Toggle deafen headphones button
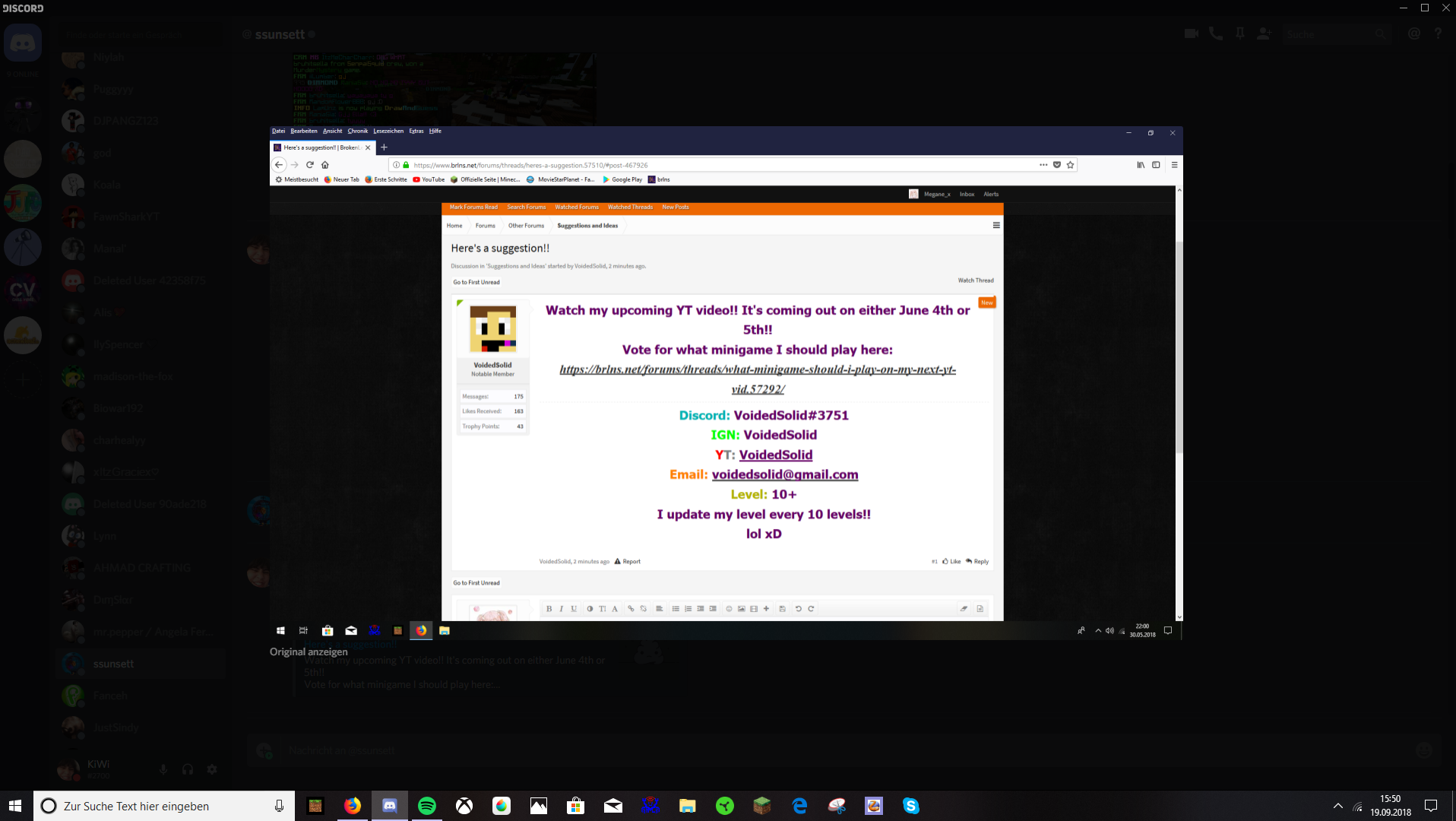 [x=188, y=769]
